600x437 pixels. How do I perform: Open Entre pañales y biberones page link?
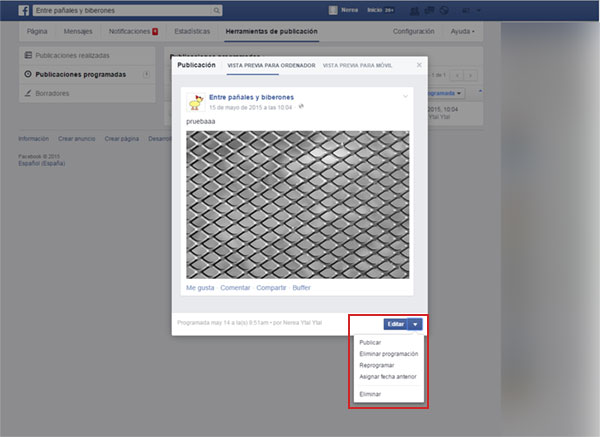[251, 97]
